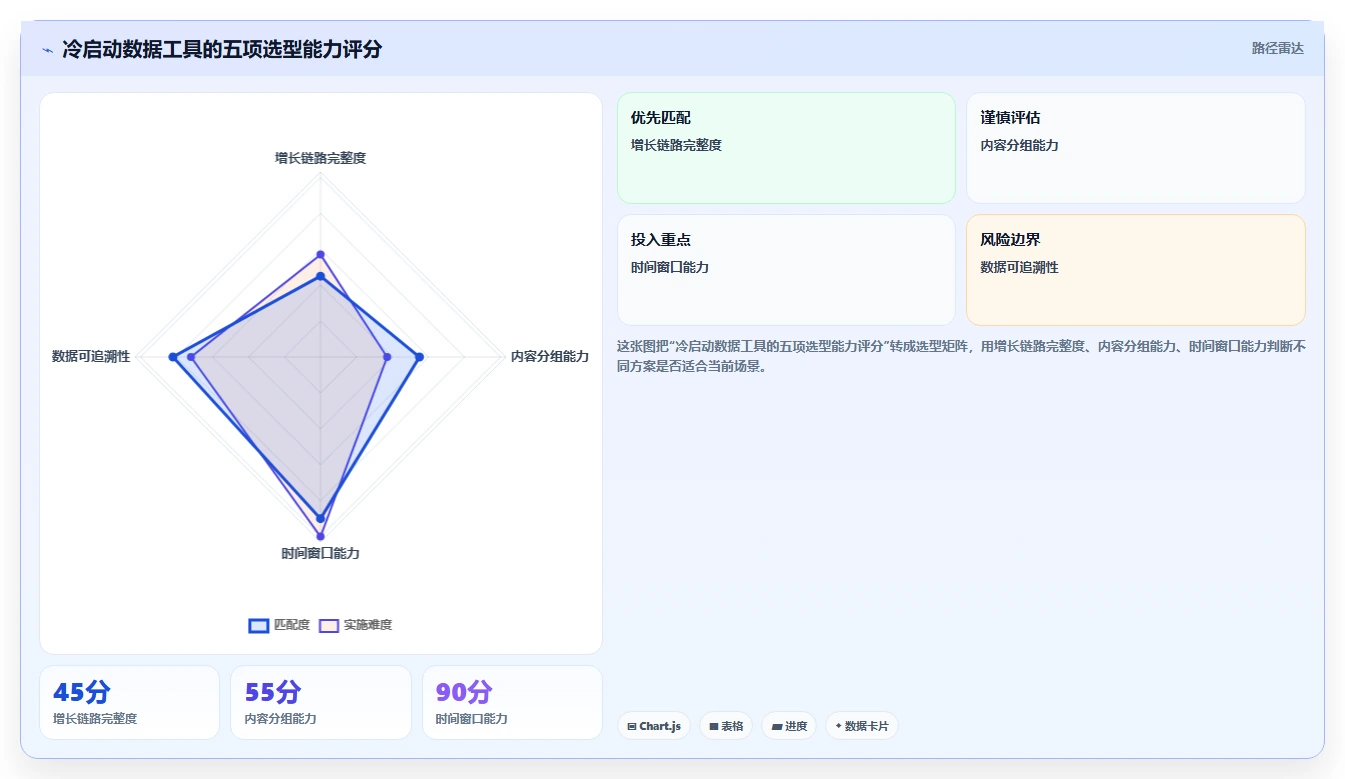Click the 内容分组能力 radar axis label
The height and width of the screenshot is (779, 1345).
click(x=550, y=356)
